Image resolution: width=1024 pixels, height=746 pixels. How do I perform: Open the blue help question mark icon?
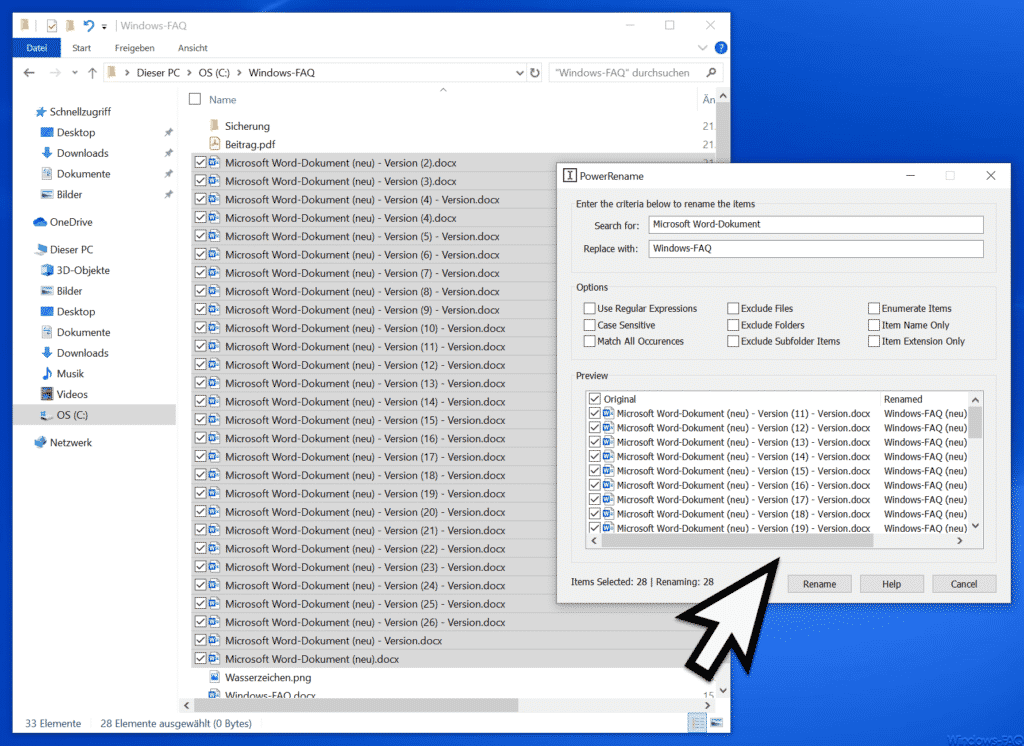(x=720, y=48)
